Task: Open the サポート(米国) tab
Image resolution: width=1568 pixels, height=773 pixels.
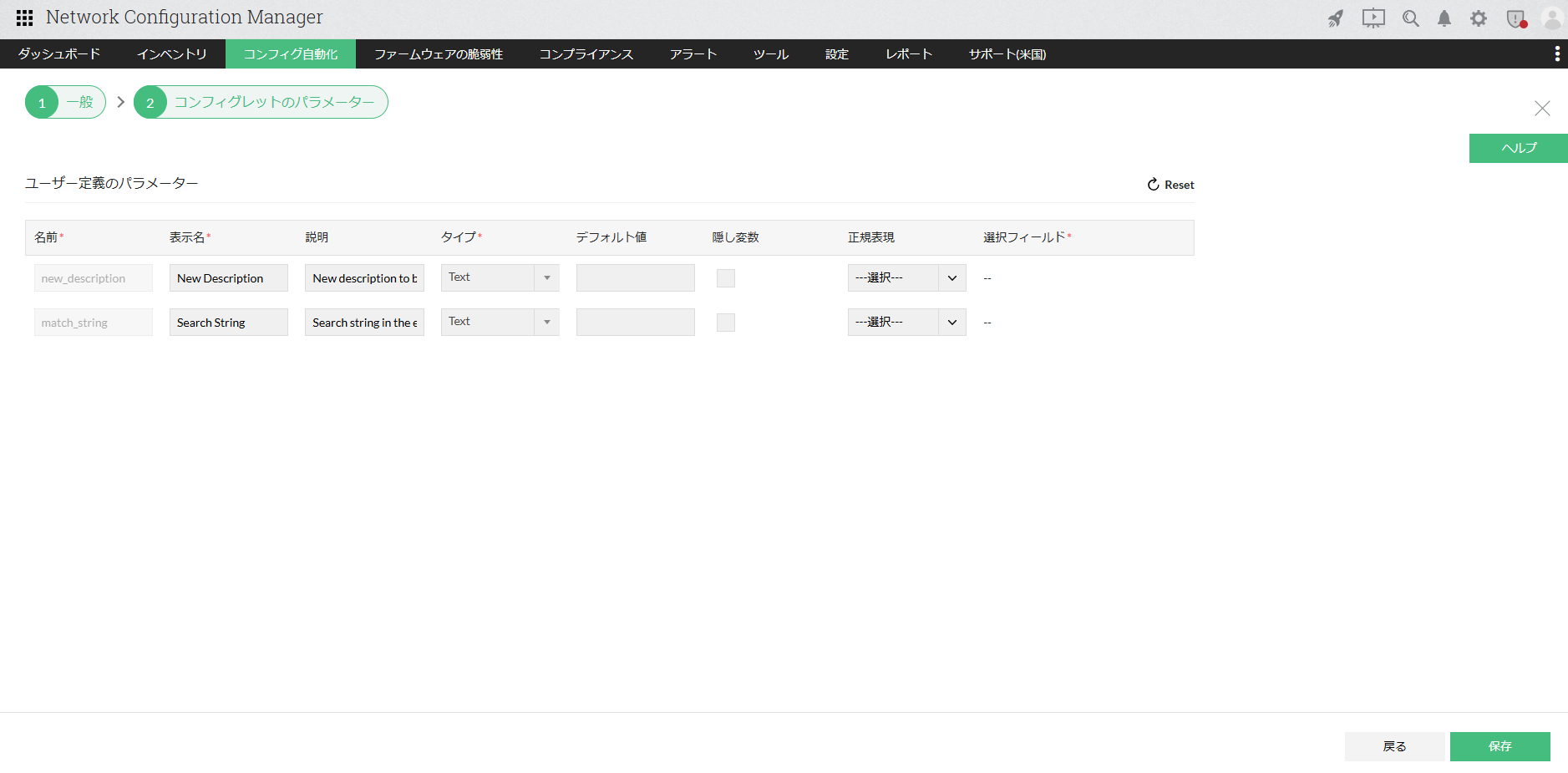Action: [x=1007, y=53]
